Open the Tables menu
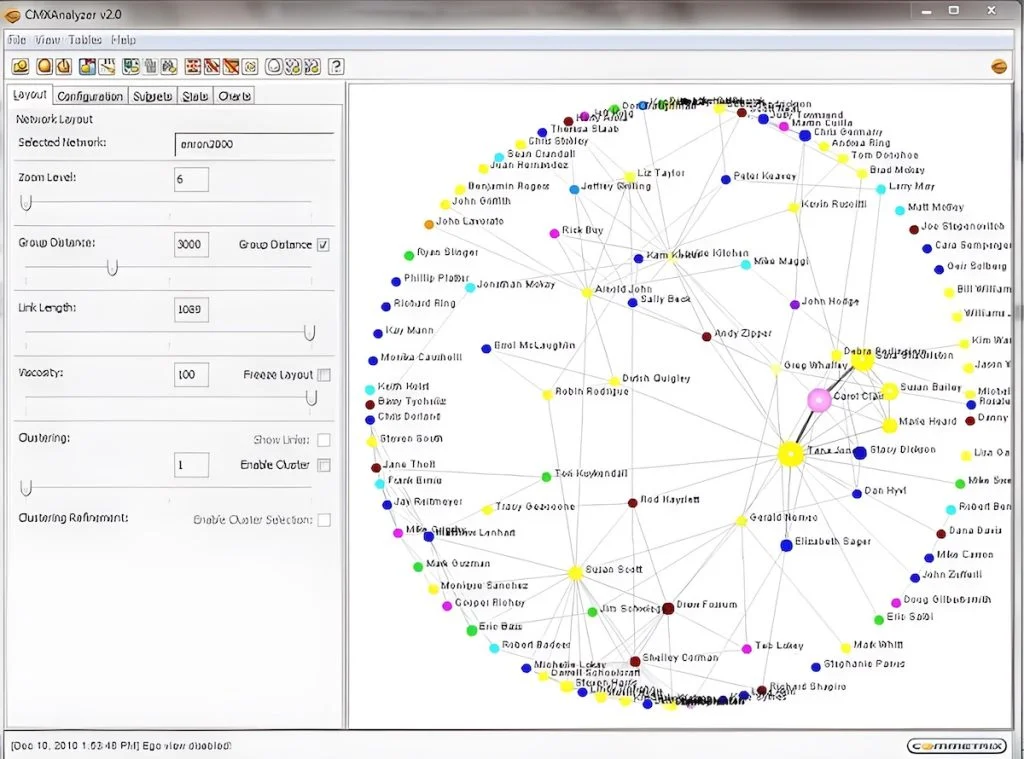 pos(85,40)
